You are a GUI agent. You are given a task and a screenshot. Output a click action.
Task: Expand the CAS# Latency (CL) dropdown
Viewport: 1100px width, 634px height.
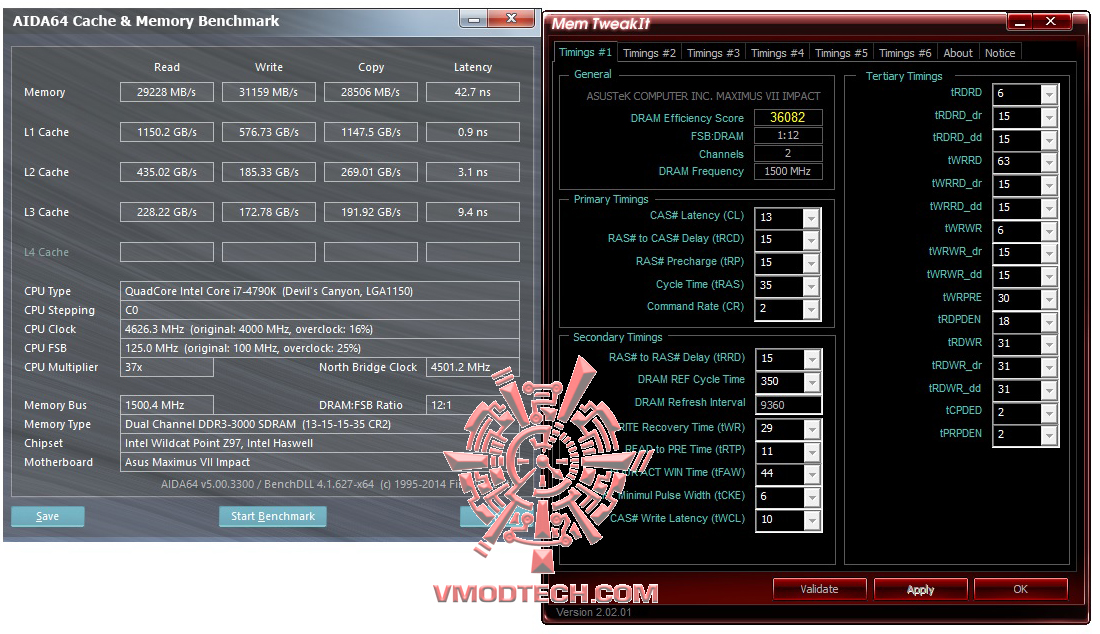[x=811, y=217]
